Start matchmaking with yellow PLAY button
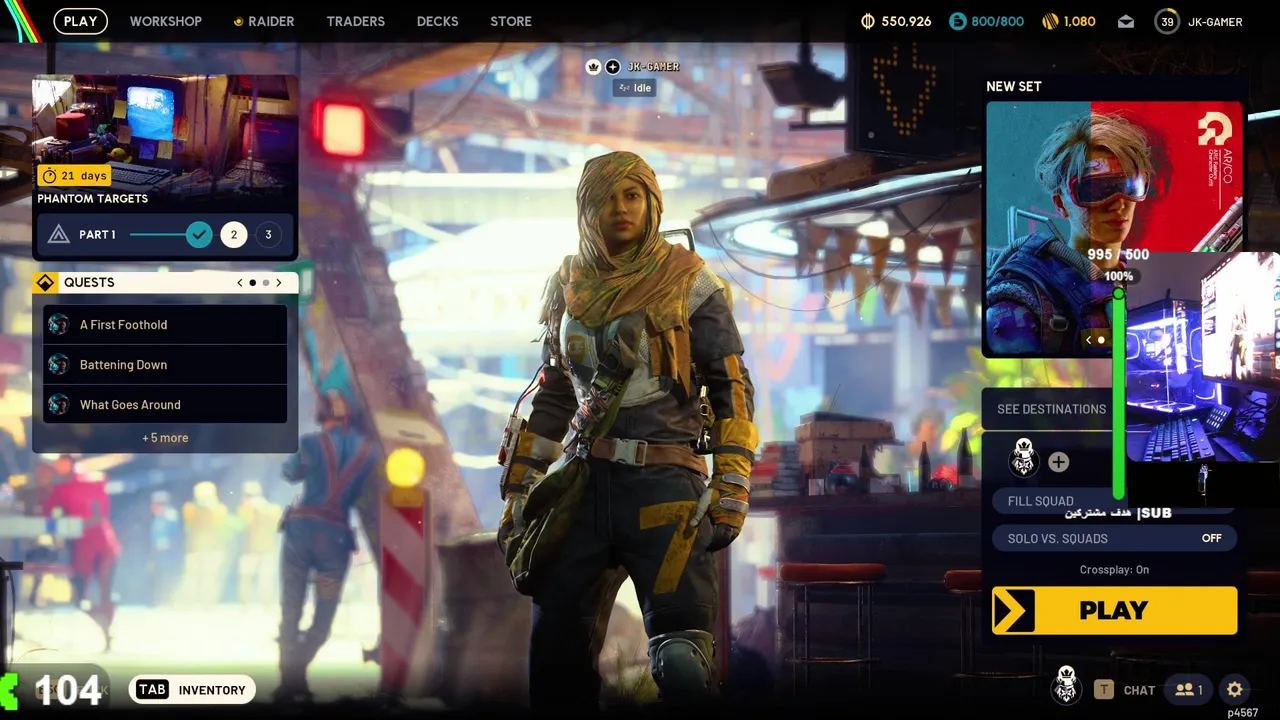Viewport: 1280px width, 720px height. click(x=1114, y=611)
